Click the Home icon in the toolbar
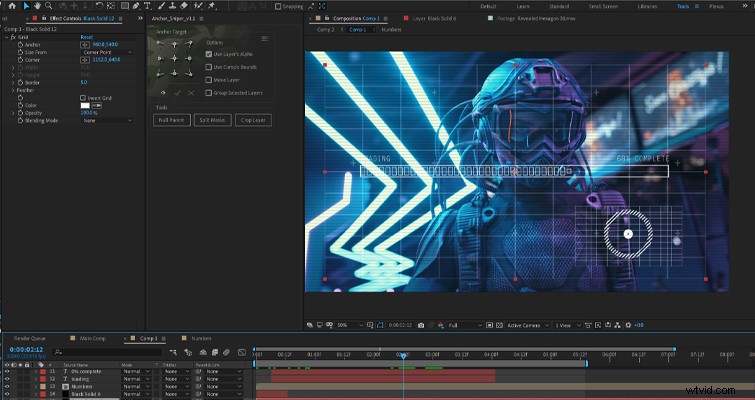The image size is (755, 400). (12, 6)
